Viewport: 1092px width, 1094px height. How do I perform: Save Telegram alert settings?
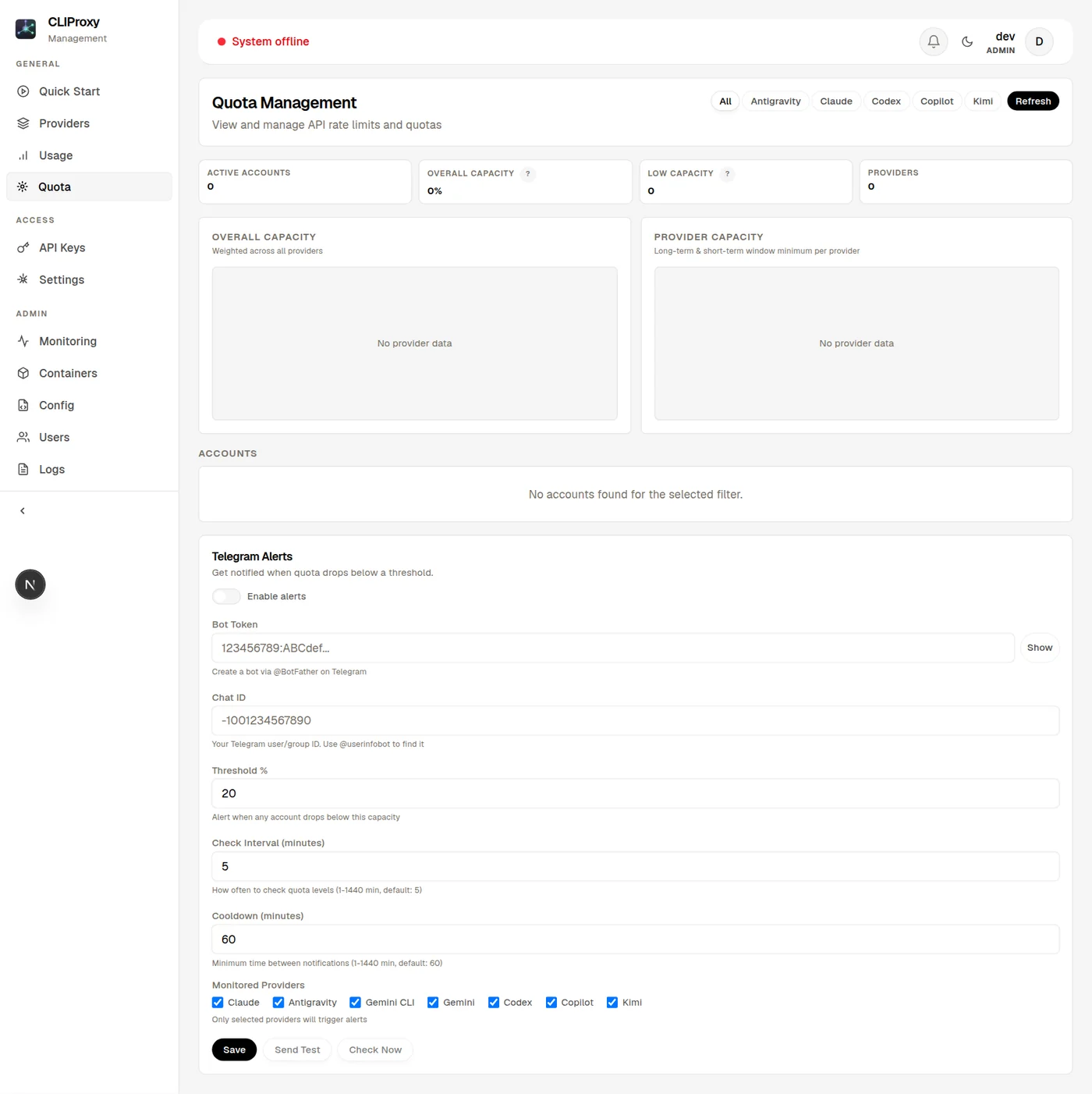coord(234,1050)
